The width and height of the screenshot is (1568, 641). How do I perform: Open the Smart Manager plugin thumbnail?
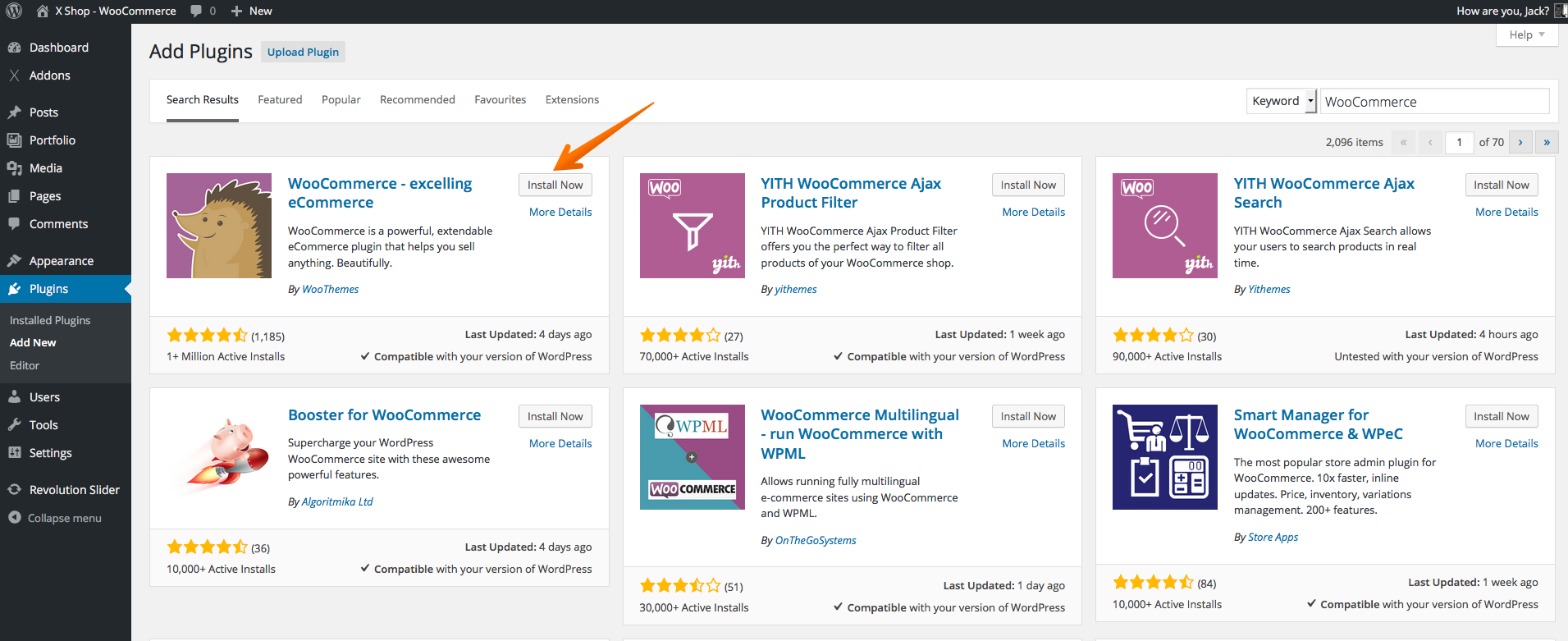pos(1165,457)
